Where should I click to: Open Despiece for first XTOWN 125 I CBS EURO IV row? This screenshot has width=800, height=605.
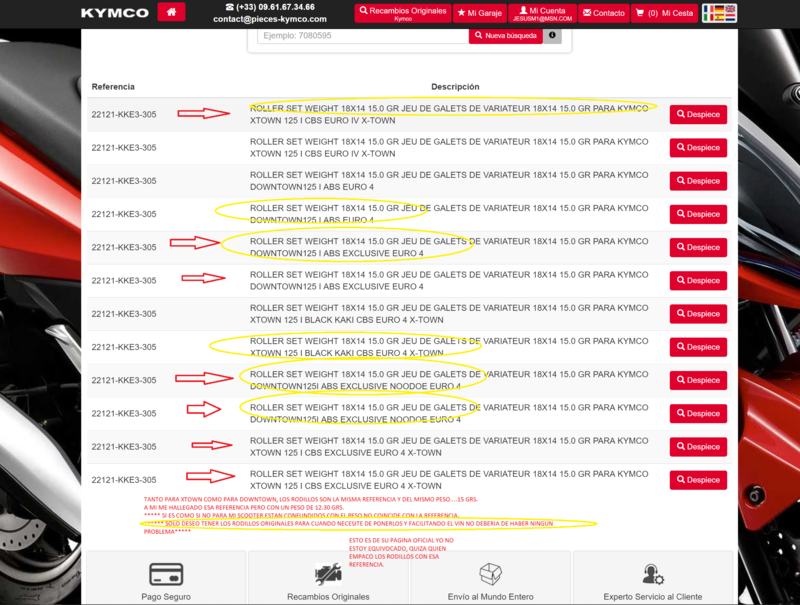coord(698,114)
